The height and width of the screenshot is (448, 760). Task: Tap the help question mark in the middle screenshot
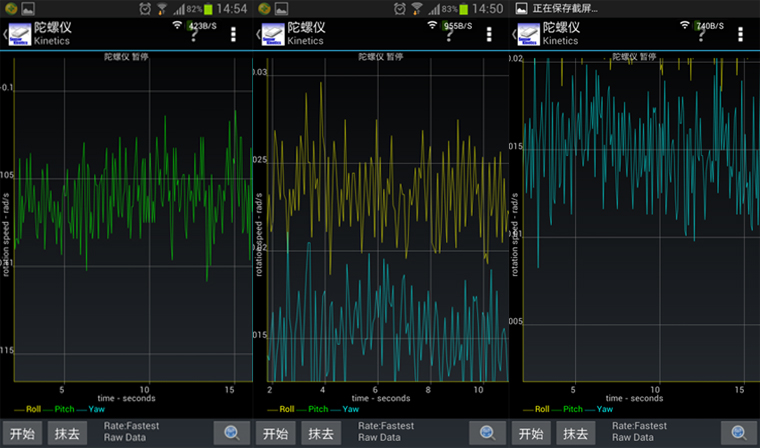[449, 35]
